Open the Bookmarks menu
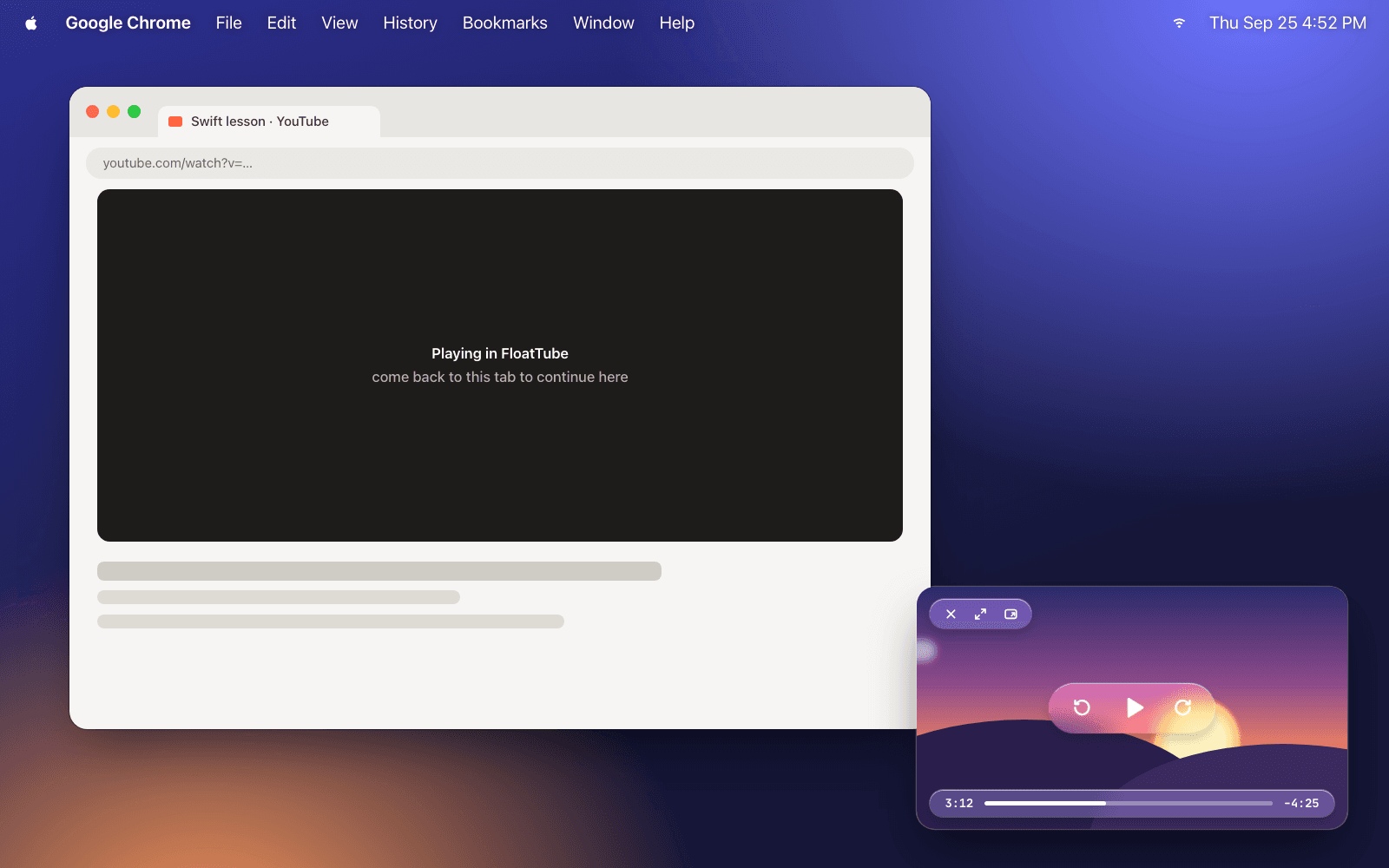 pos(505,23)
